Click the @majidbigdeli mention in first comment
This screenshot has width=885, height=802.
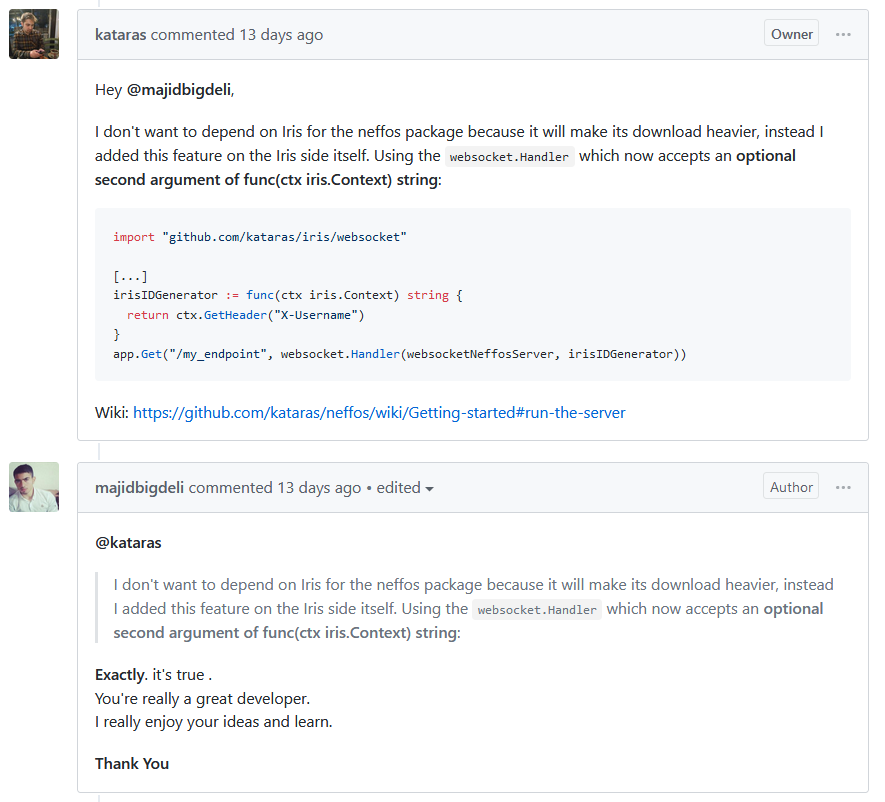pyautogui.click(x=179, y=90)
